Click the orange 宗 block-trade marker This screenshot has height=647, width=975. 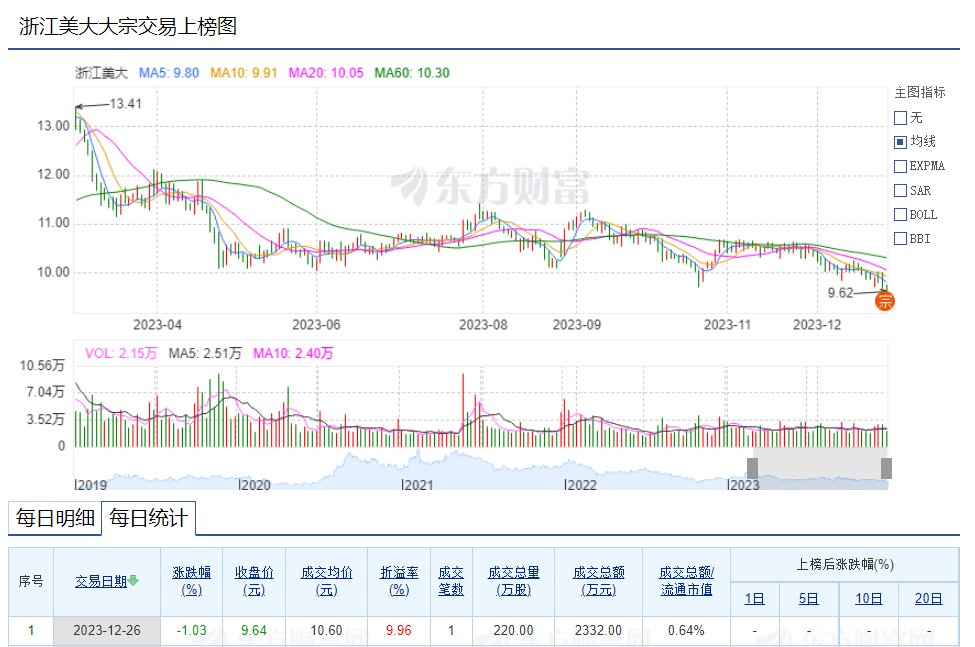pos(884,299)
